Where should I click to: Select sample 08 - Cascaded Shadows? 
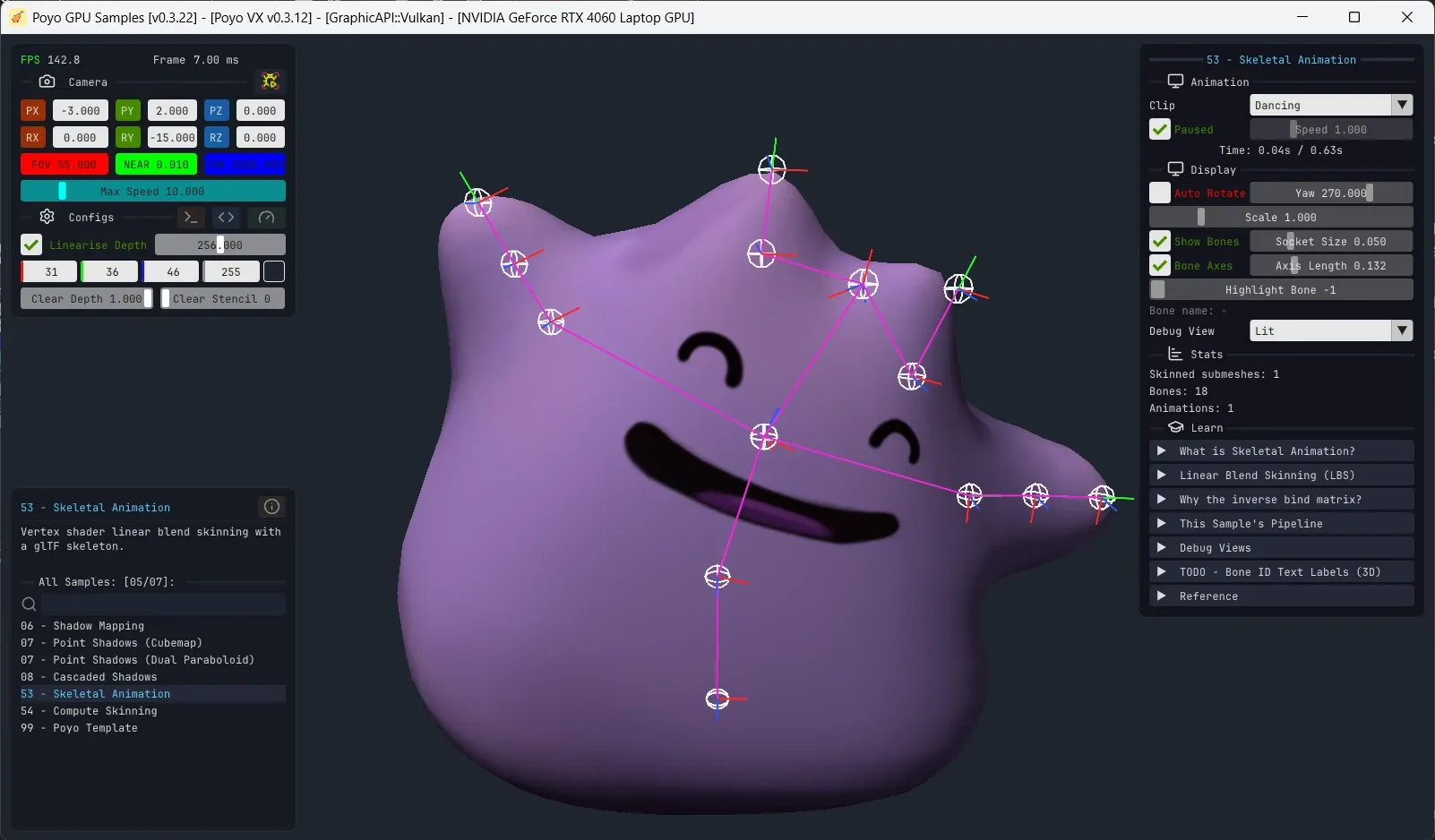coord(153,676)
